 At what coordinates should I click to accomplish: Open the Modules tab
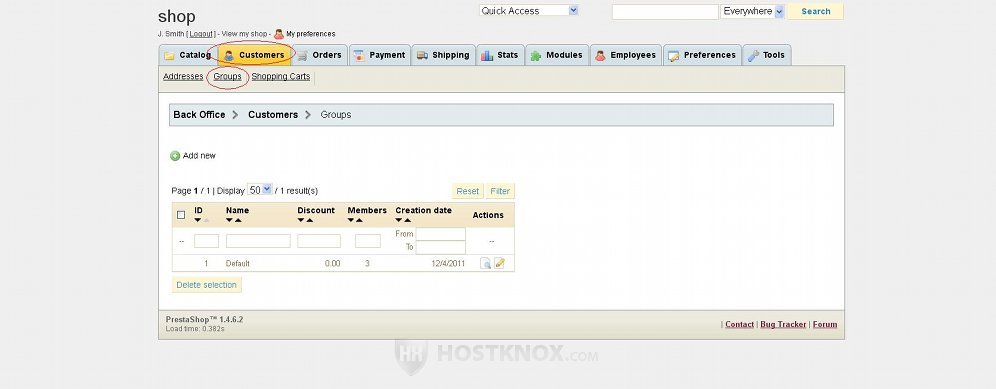557,55
